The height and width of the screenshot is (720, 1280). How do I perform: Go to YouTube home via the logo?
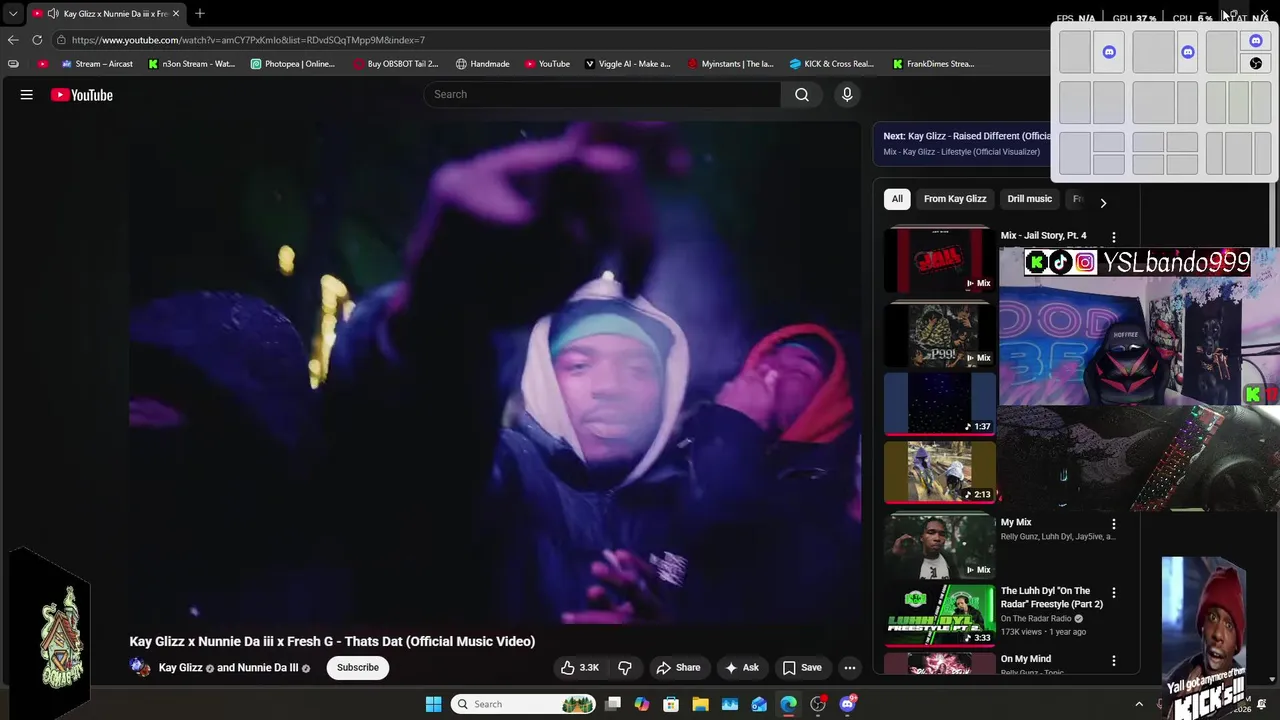pos(82,95)
